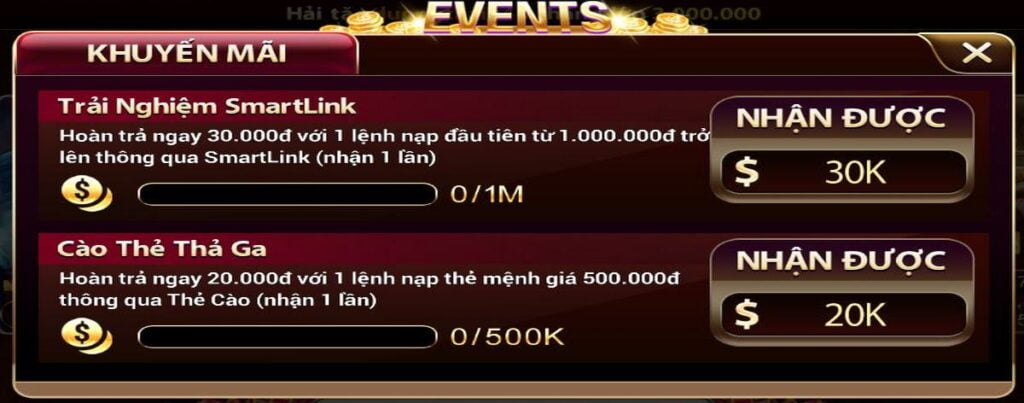Claim the 30K reward button
Viewport: 1024px width, 403px height.
click(x=842, y=172)
